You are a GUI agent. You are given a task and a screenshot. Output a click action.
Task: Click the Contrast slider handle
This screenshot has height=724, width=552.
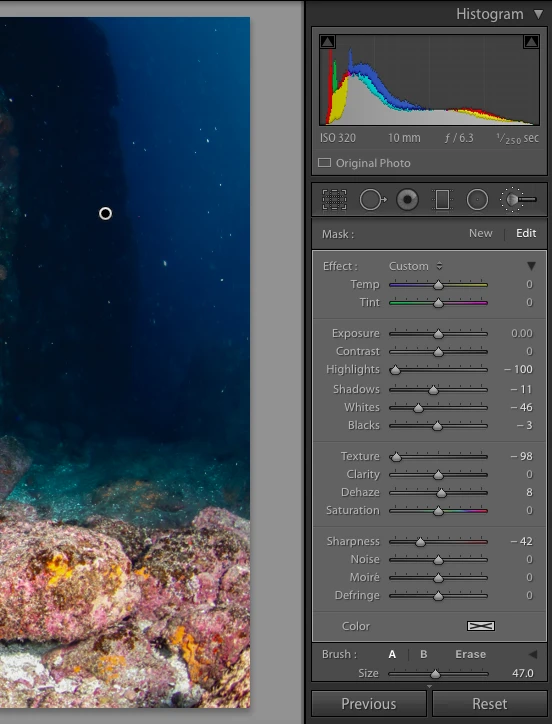(x=438, y=352)
